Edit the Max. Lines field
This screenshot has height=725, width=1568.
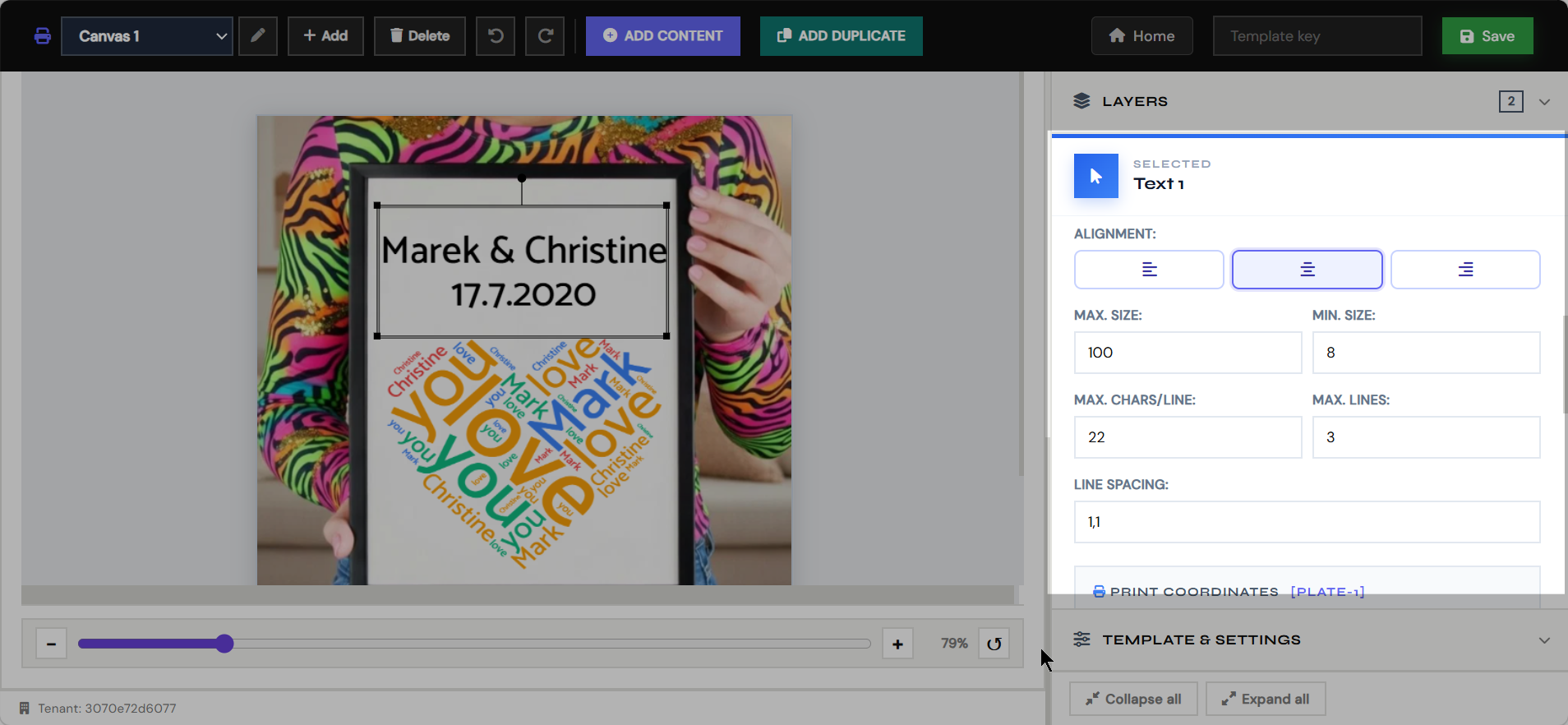[1427, 437]
